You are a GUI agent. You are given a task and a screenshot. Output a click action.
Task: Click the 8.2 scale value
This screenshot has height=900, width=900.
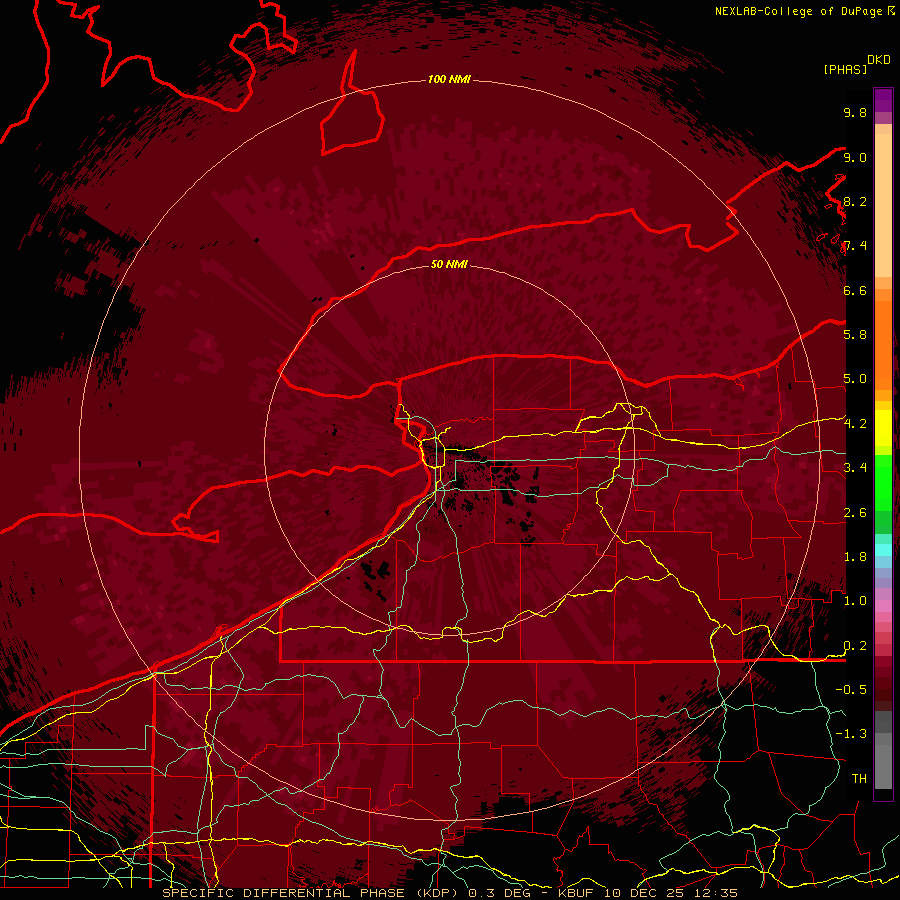point(855,201)
